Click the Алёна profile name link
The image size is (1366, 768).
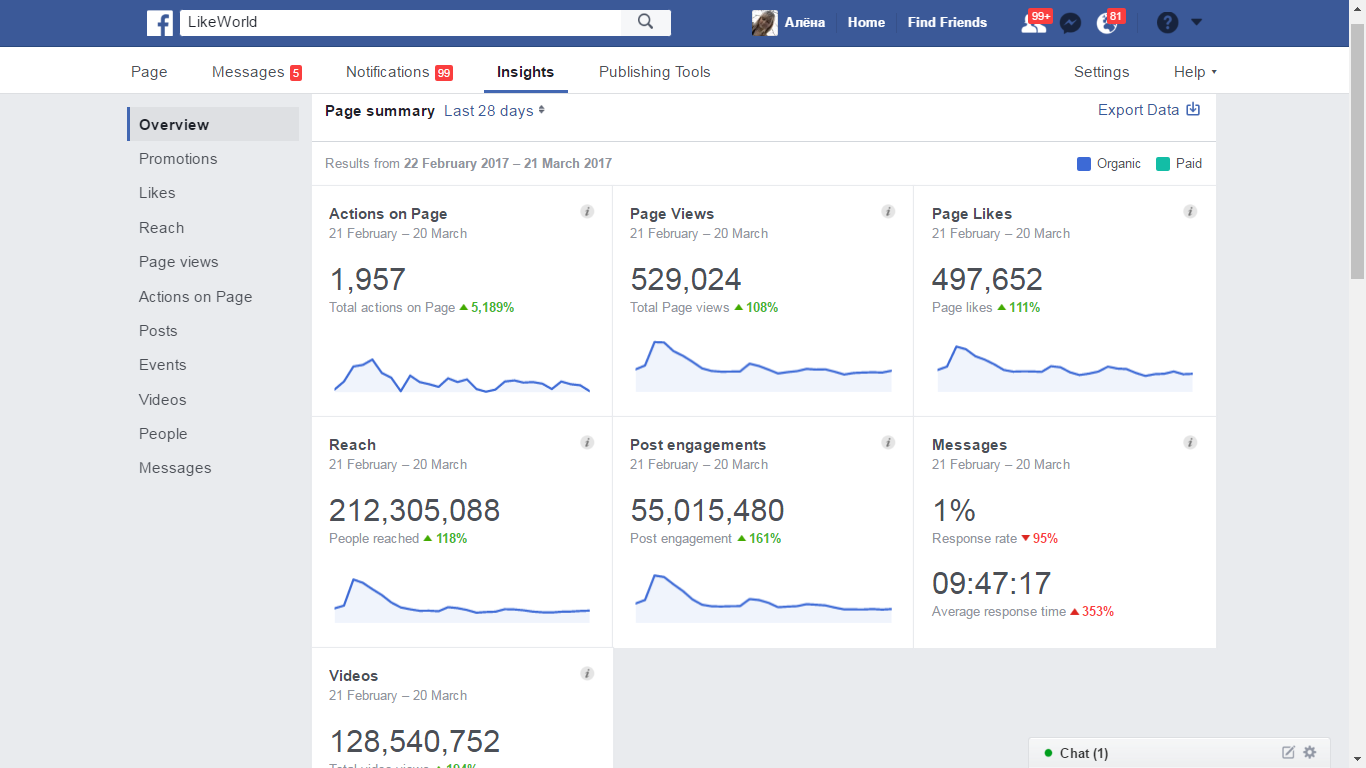click(805, 22)
